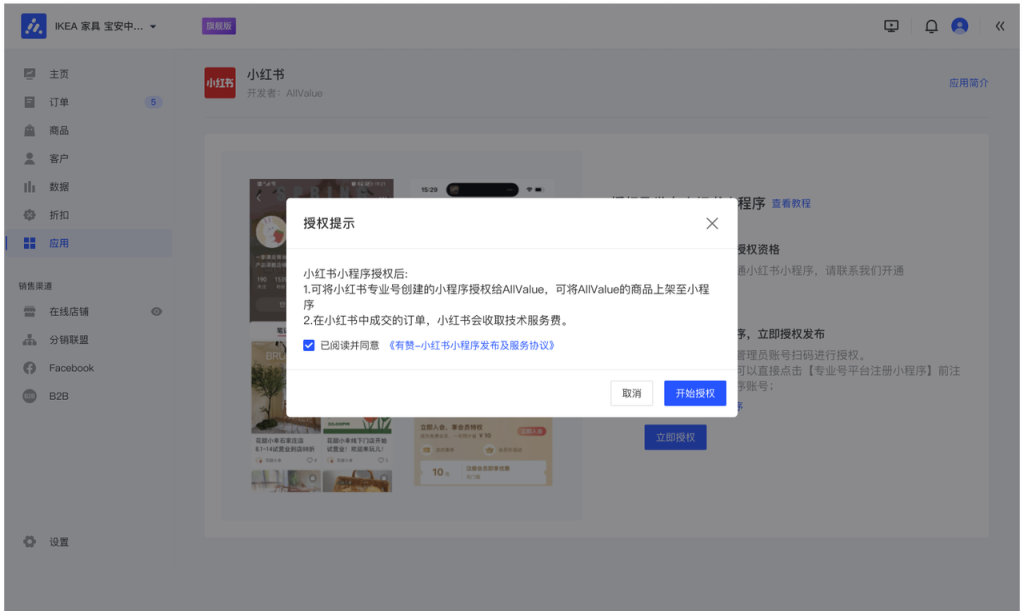Select 应用 in the sidebar
This screenshot has height=611, width=1024.
click(x=89, y=243)
